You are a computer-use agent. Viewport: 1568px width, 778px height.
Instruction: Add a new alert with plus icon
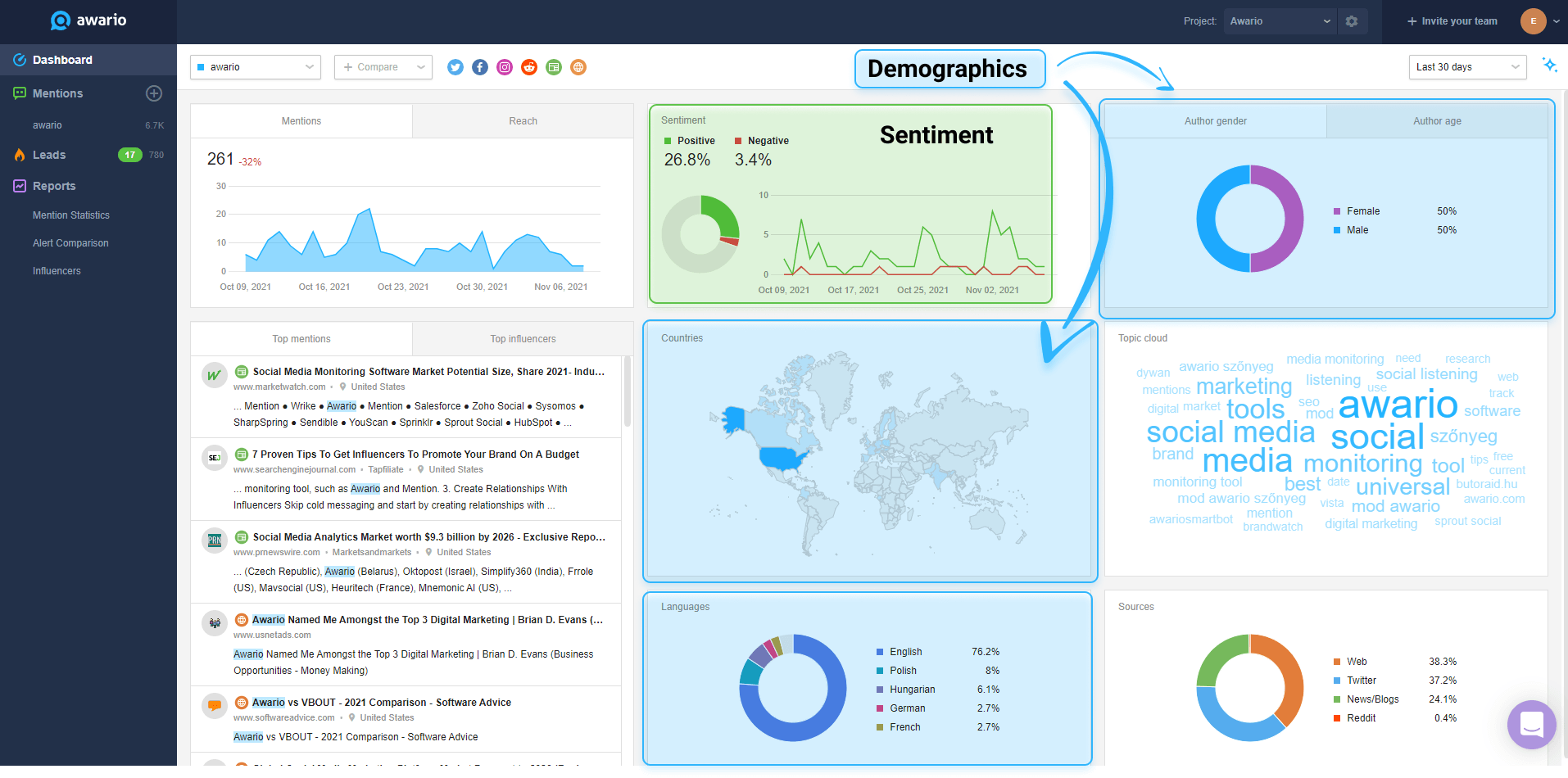pos(154,93)
